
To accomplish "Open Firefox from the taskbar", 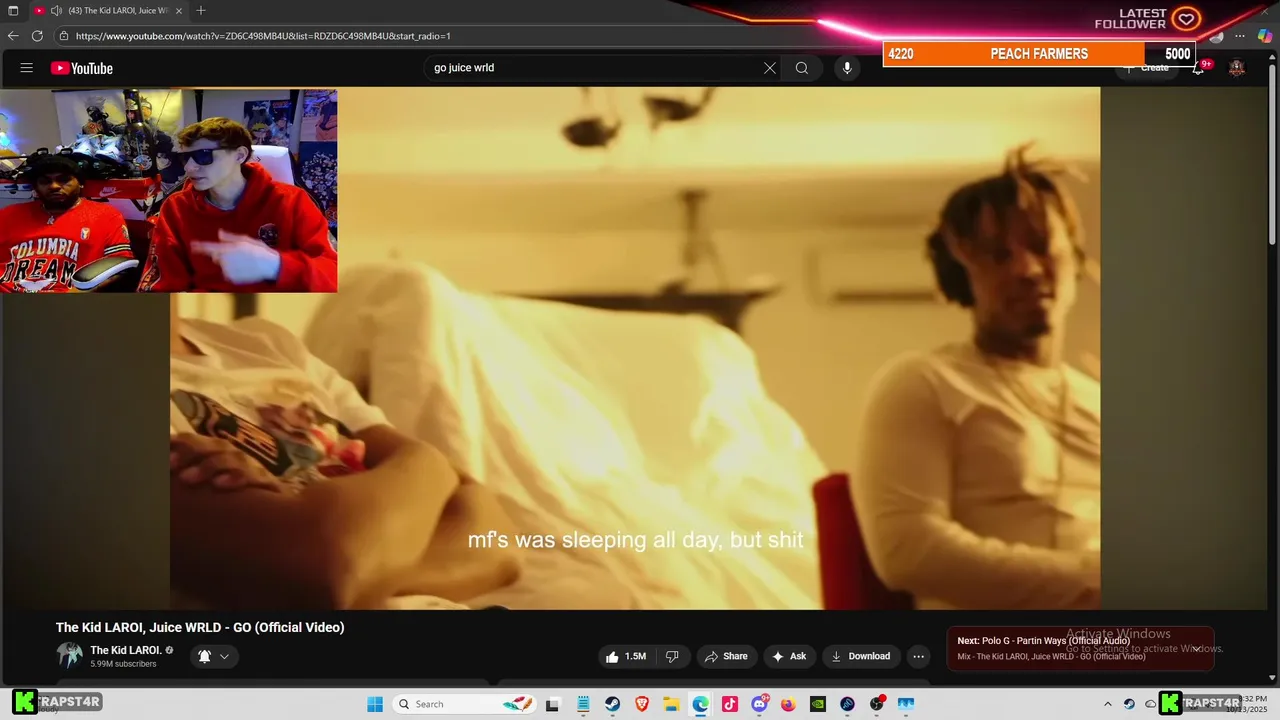I will tap(788, 704).
